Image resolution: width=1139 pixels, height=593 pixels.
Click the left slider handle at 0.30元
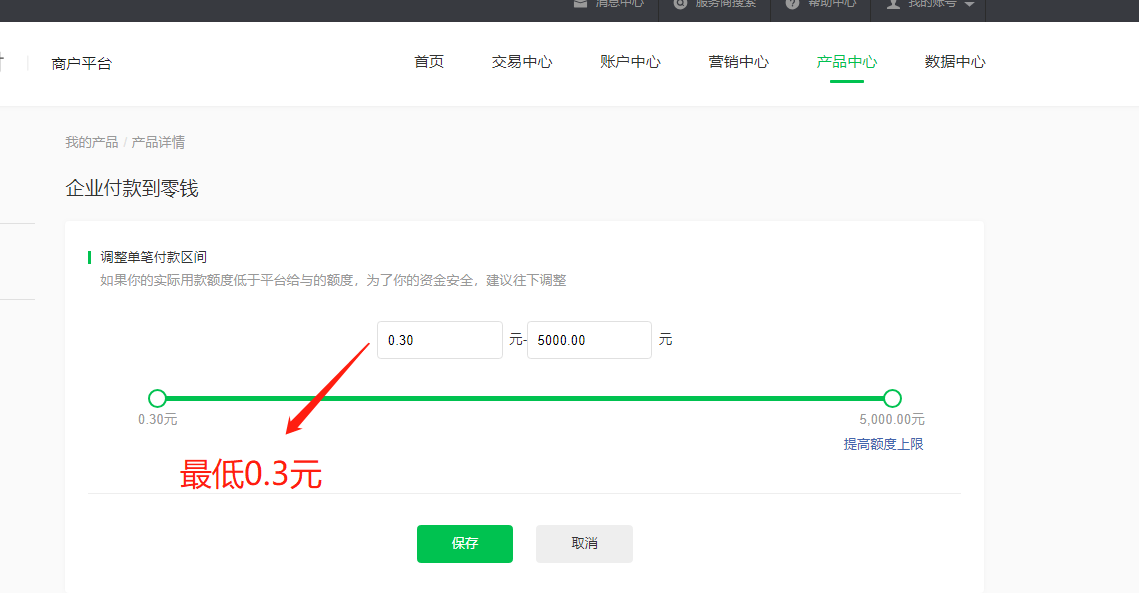(x=157, y=398)
